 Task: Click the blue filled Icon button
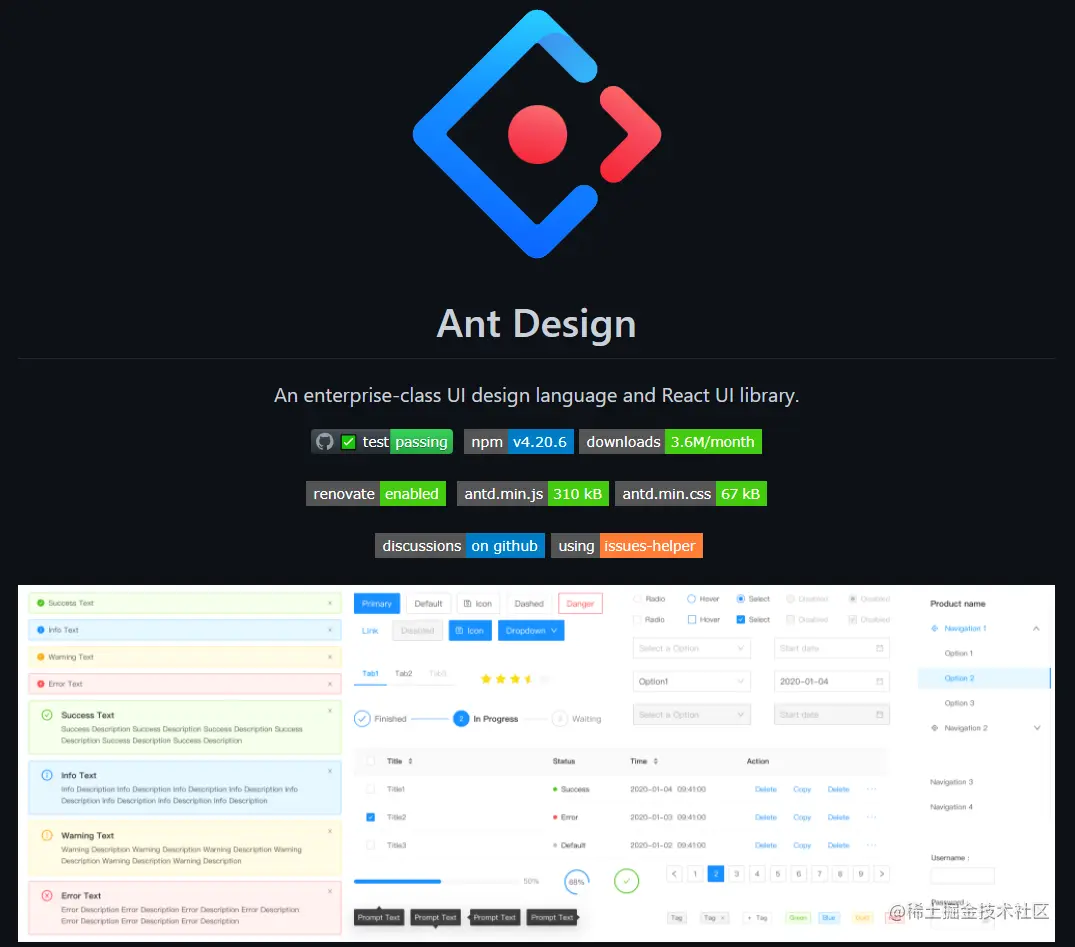coord(470,630)
